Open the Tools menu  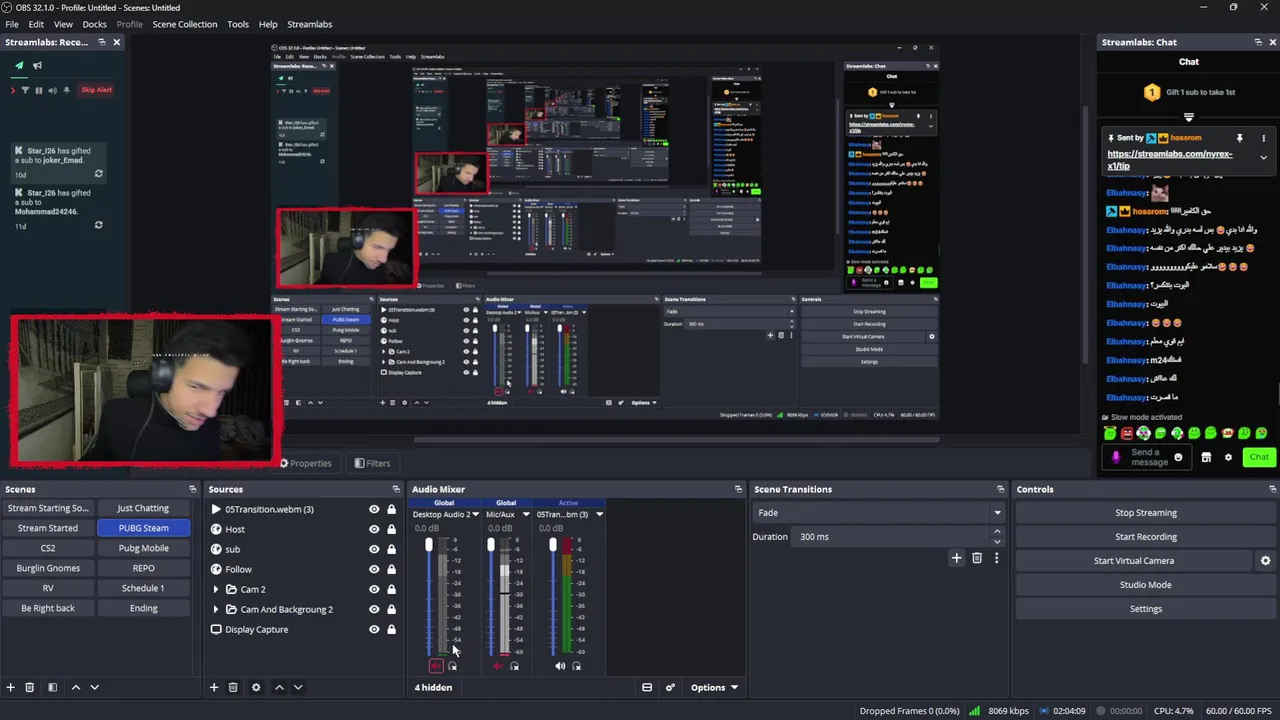point(238,24)
